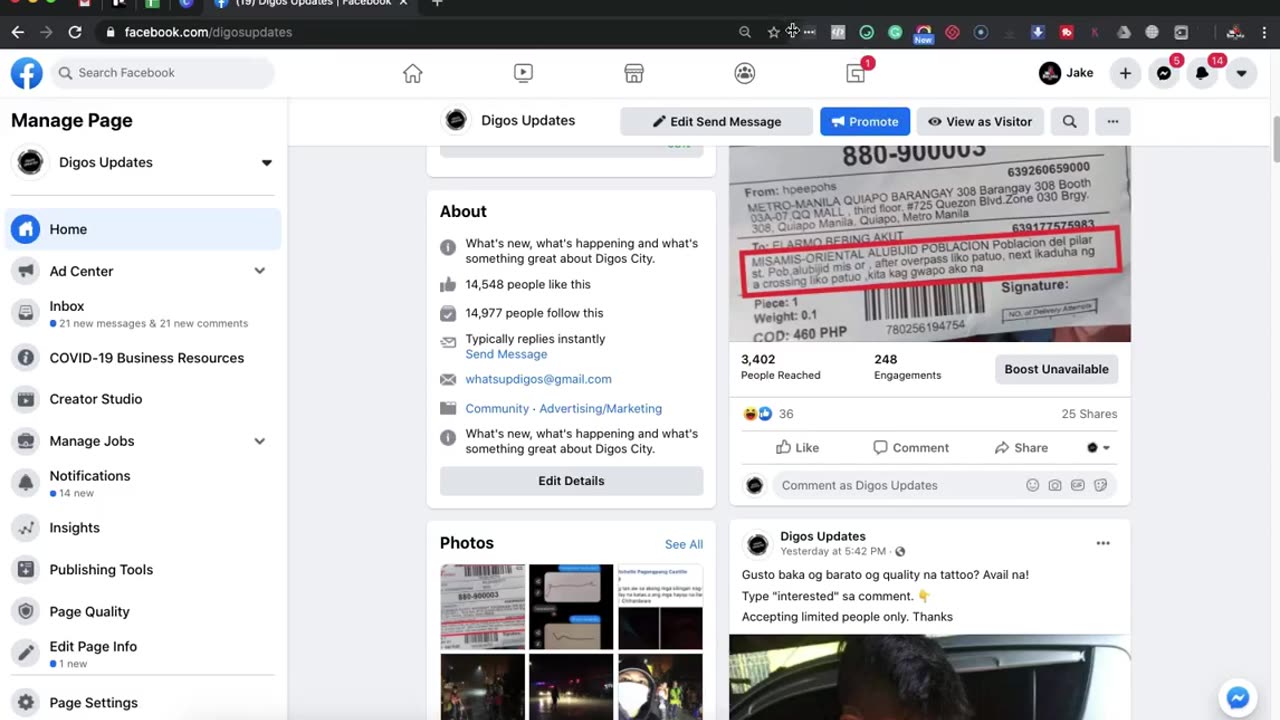
Task: Select Home in Manage Page sidebar
Action: [143, 229]
